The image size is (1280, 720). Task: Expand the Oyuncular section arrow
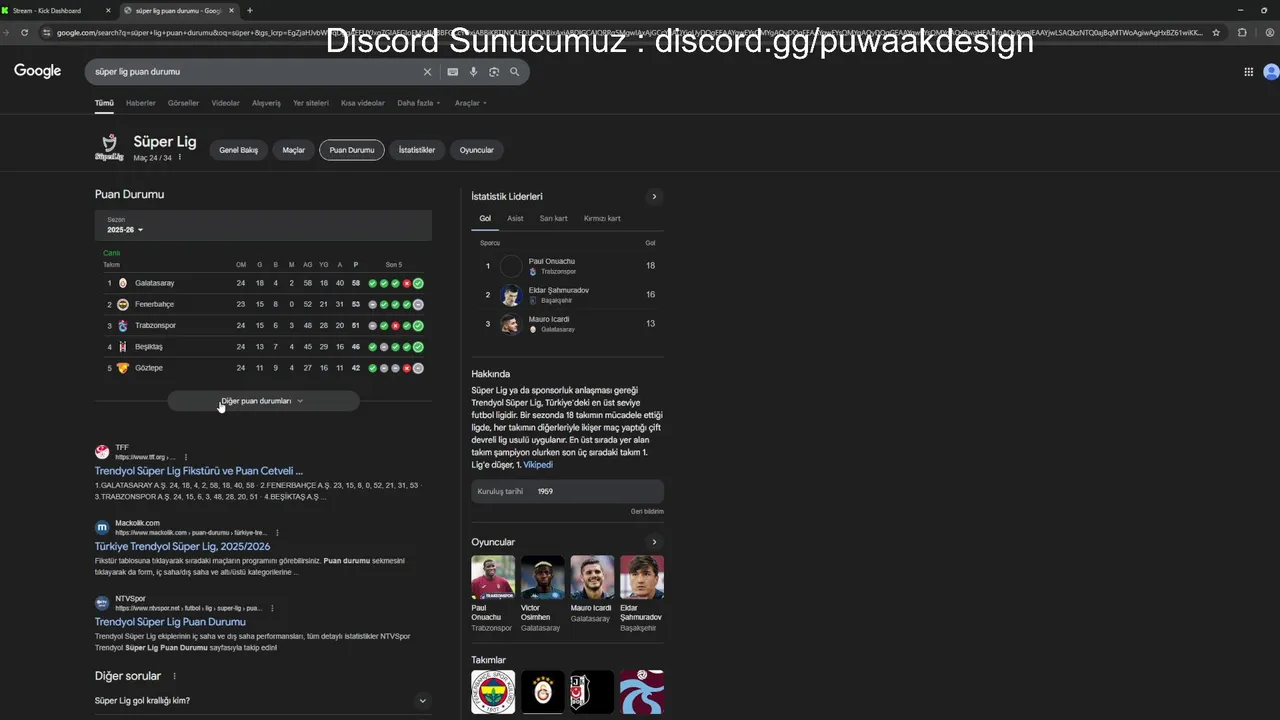654,542
